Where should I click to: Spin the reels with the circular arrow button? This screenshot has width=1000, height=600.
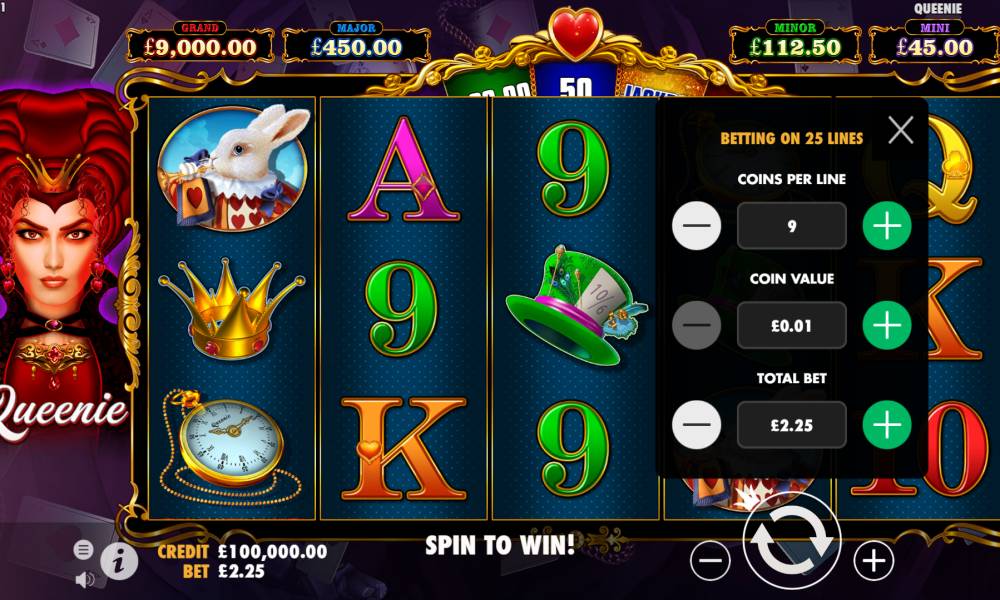point(791,541)
